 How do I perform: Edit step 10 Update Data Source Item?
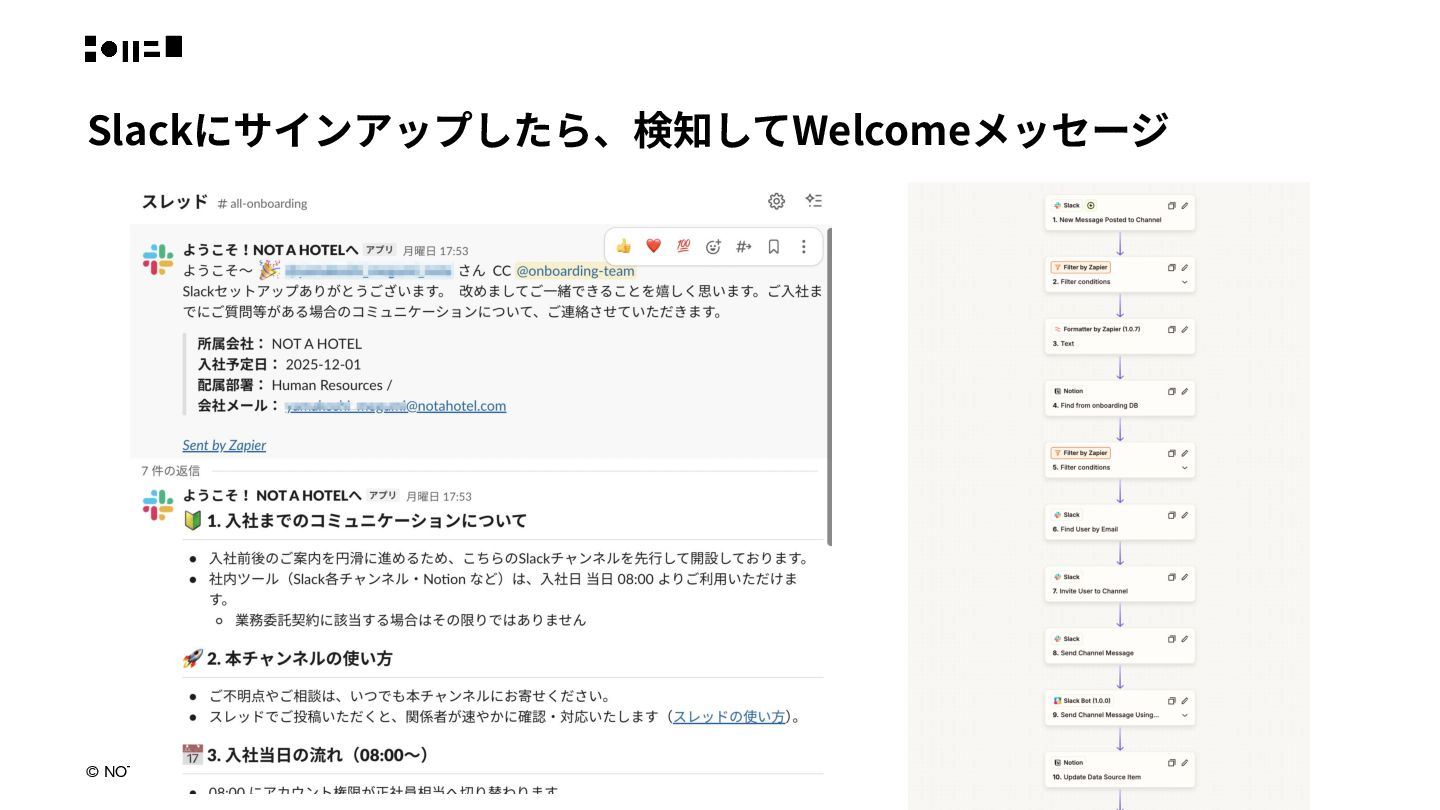[x=1185, y=762]
